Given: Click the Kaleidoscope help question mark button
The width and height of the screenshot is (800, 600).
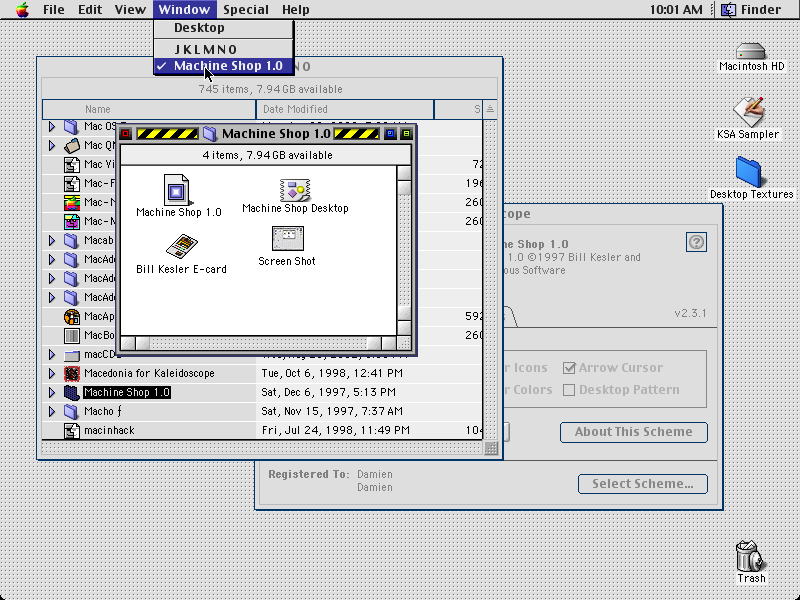Looking at the screenshot, I should [696, 242].
